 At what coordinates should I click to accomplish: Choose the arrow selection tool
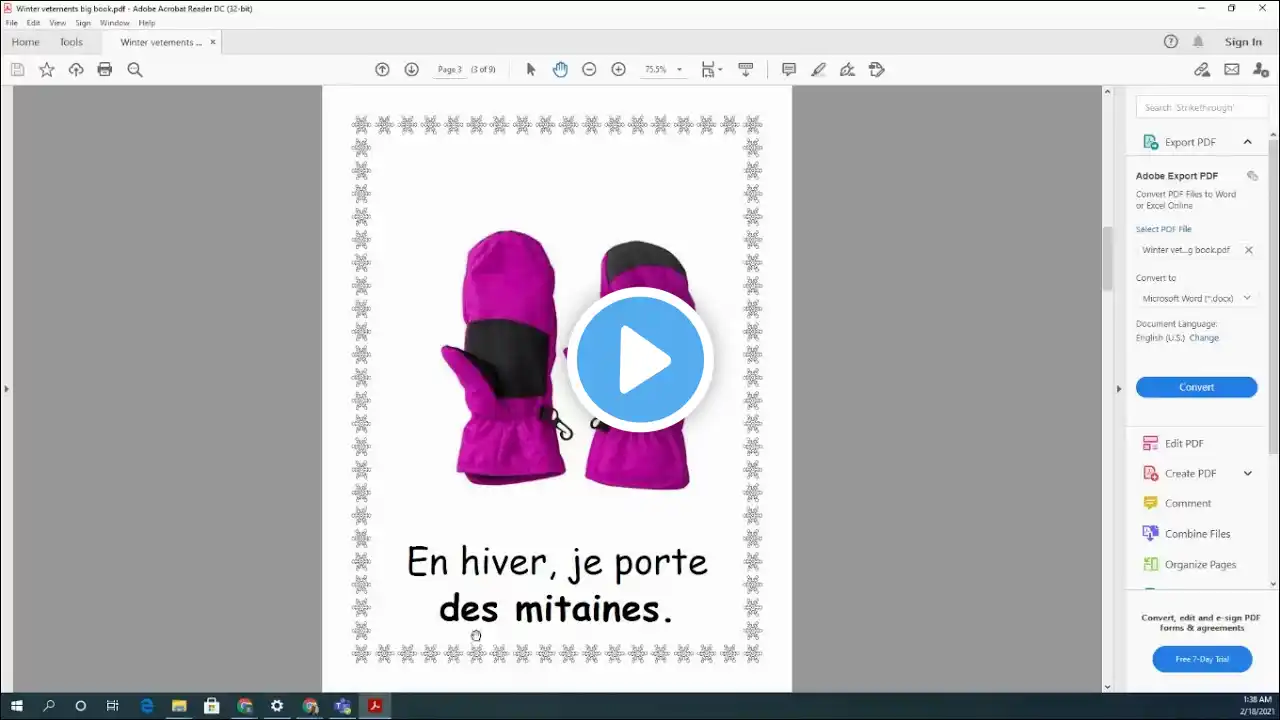(531, 69)
